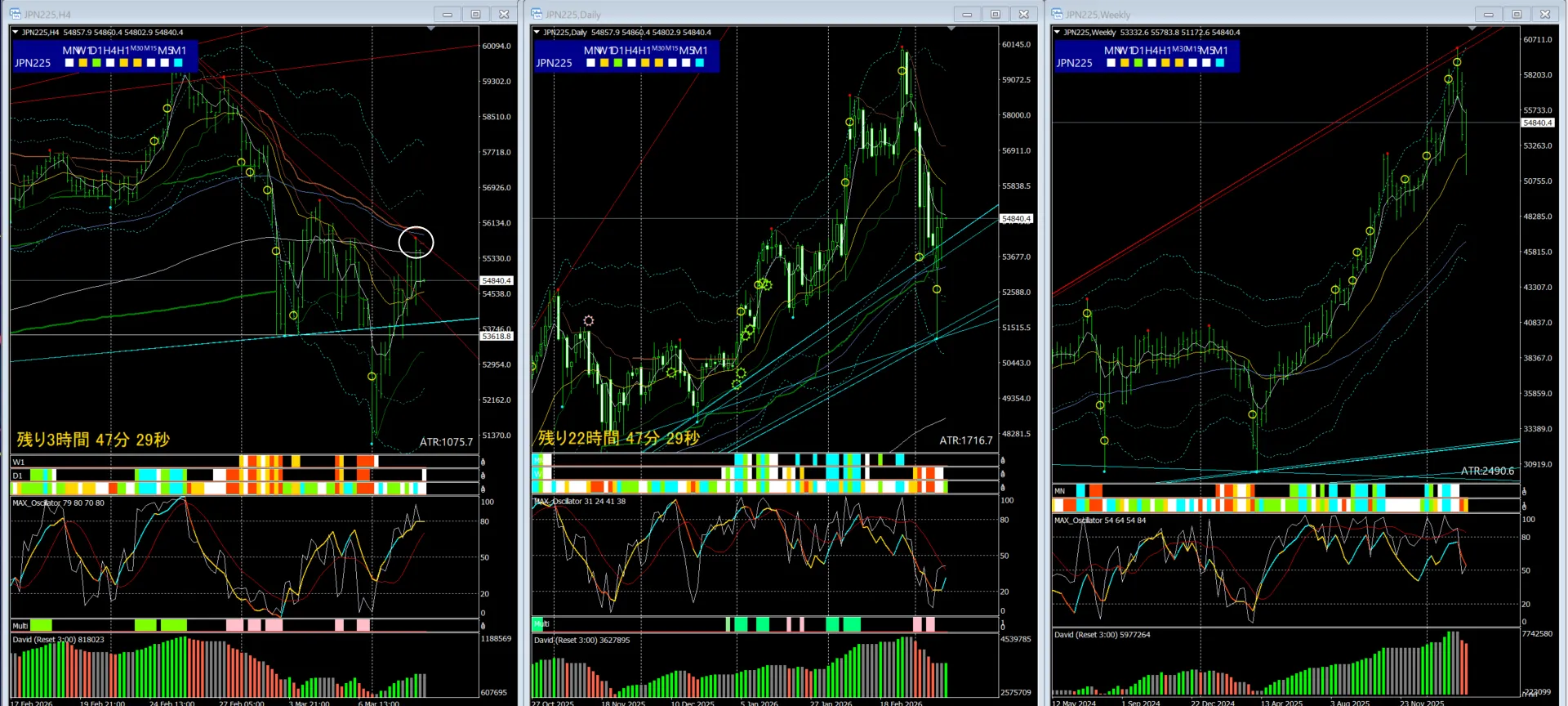
Task: Click the 53618.8 price tag on the H4 price scale
Action: click(x=497, y=336)
